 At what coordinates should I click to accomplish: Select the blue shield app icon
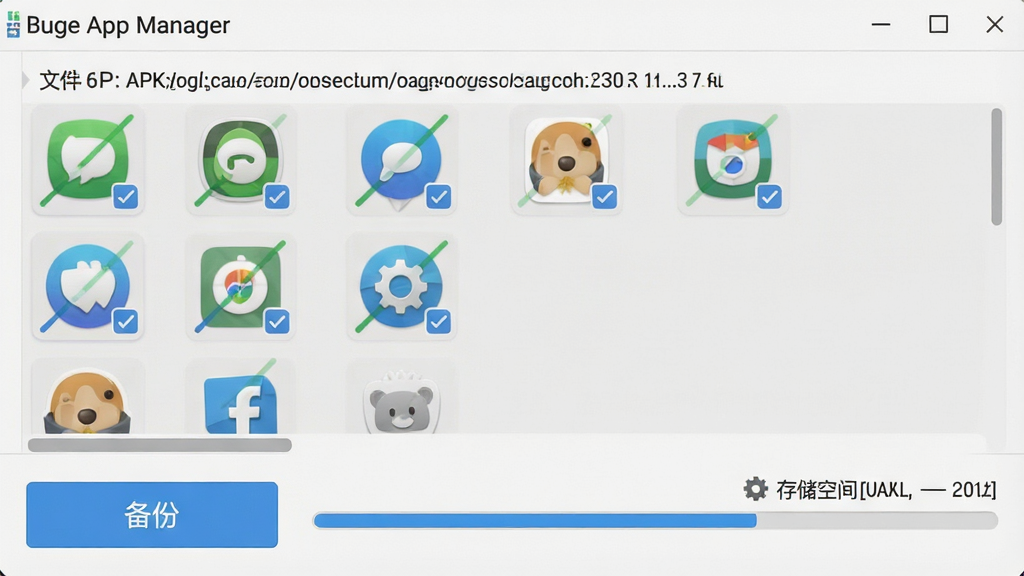pyautogui.click(x=88, y=286)
